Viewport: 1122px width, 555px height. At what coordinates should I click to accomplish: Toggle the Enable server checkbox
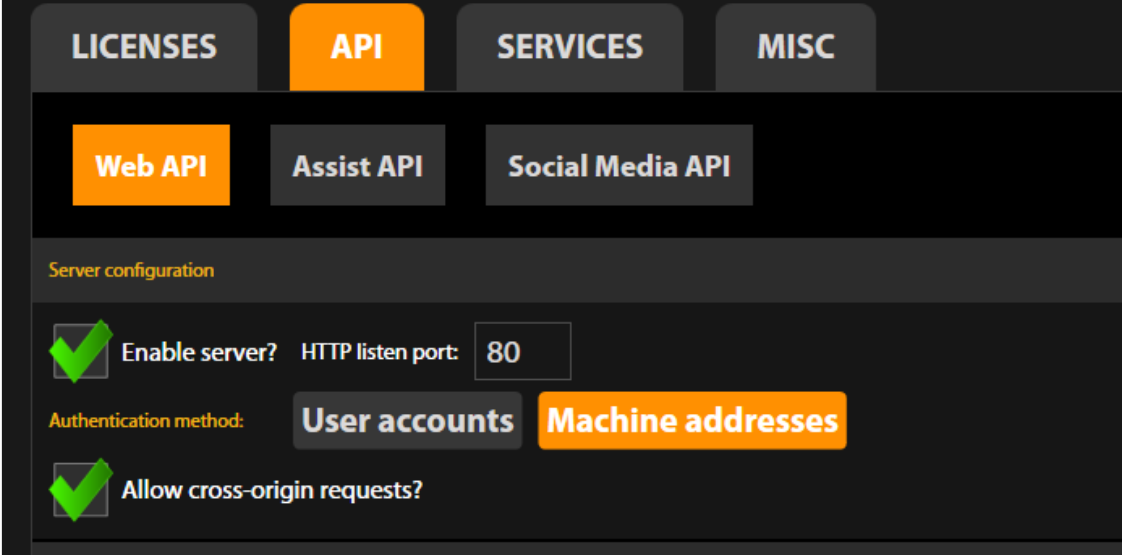(80, 351)
